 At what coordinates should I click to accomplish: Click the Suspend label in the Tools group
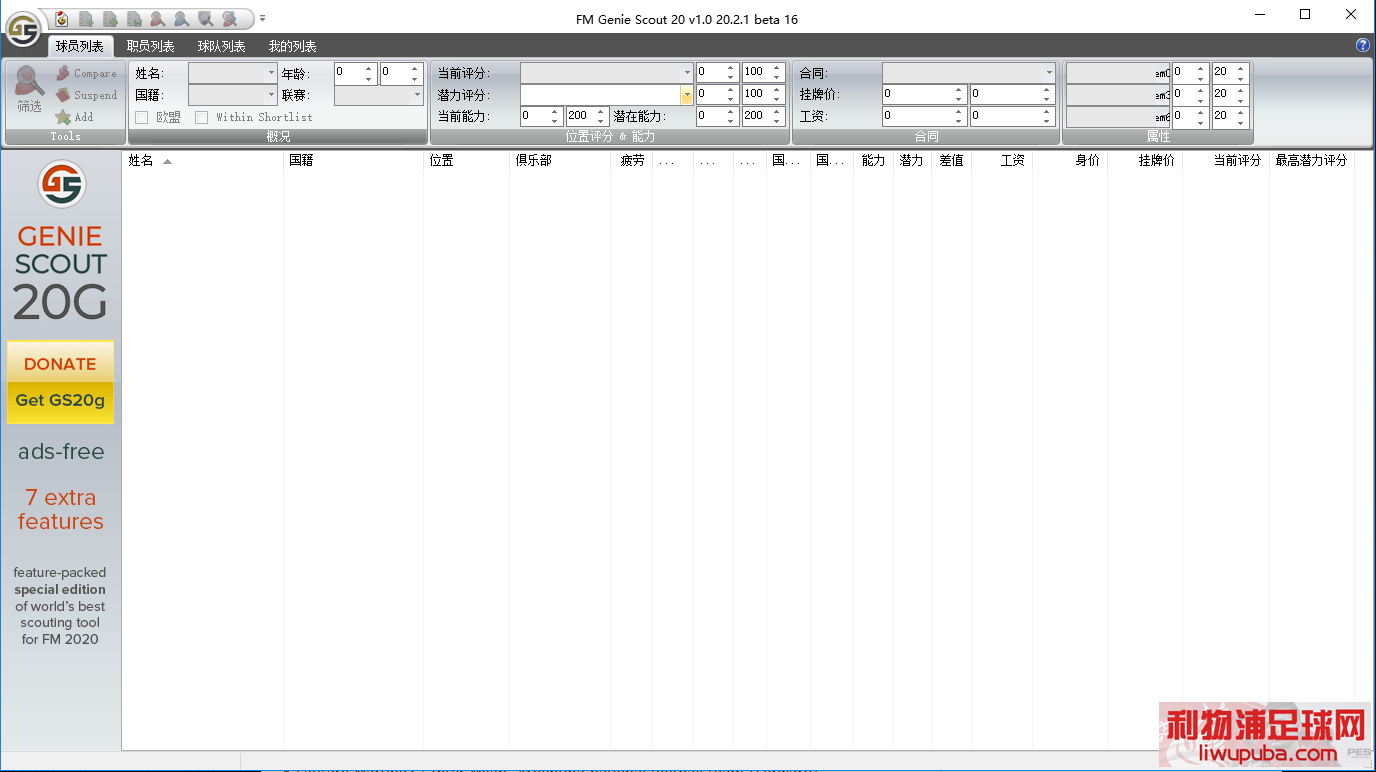pyautogui.click(x=95, y=95)
